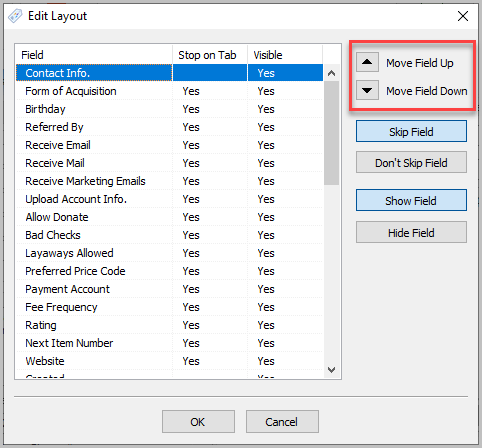Click Visible value for Rating

click(266, 325)
